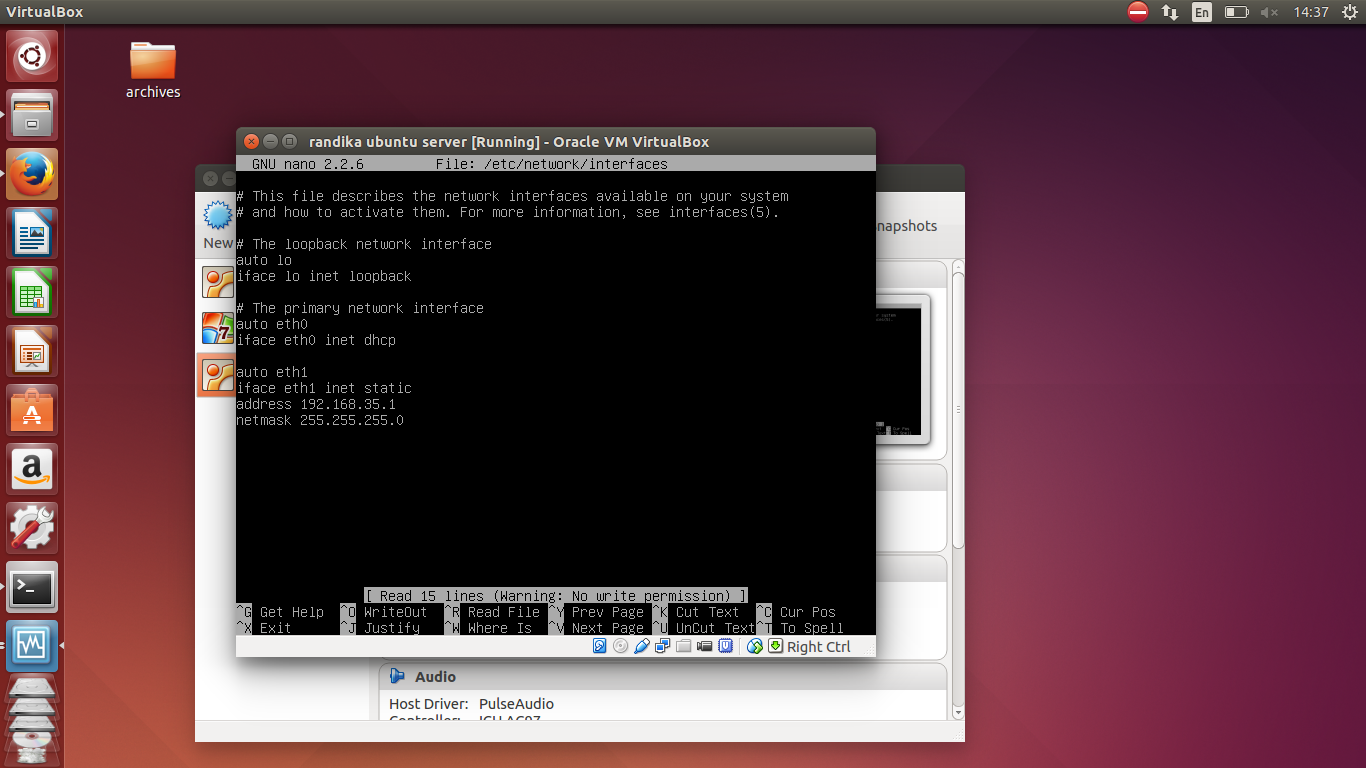Select the first VM in the Manager list
This screenshot has height=768, width=1366.
tap(217, 282)
